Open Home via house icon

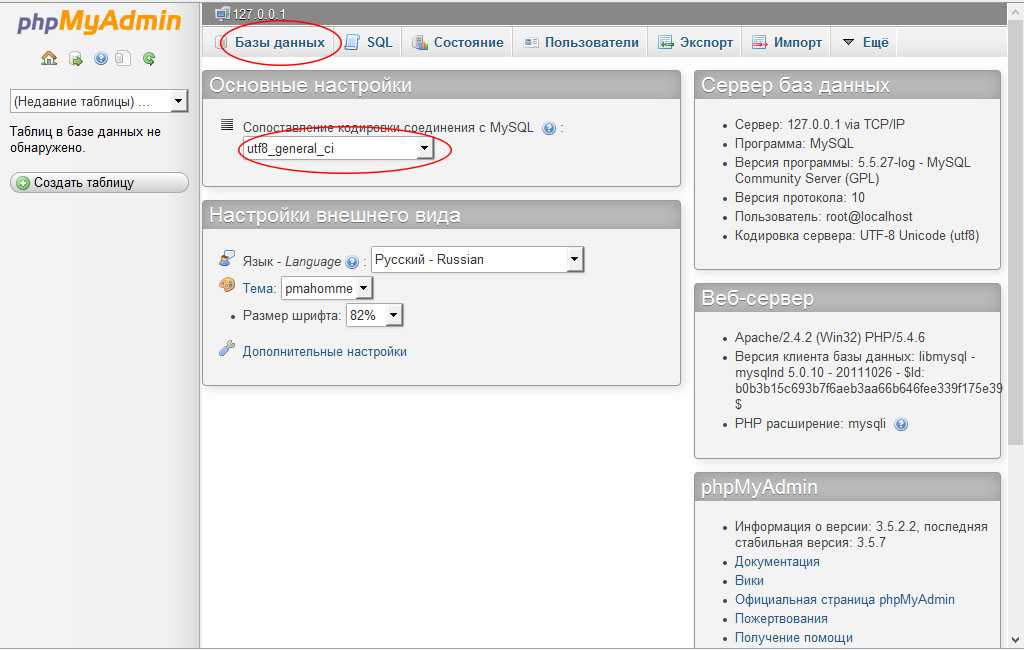[x=49, y=59]
